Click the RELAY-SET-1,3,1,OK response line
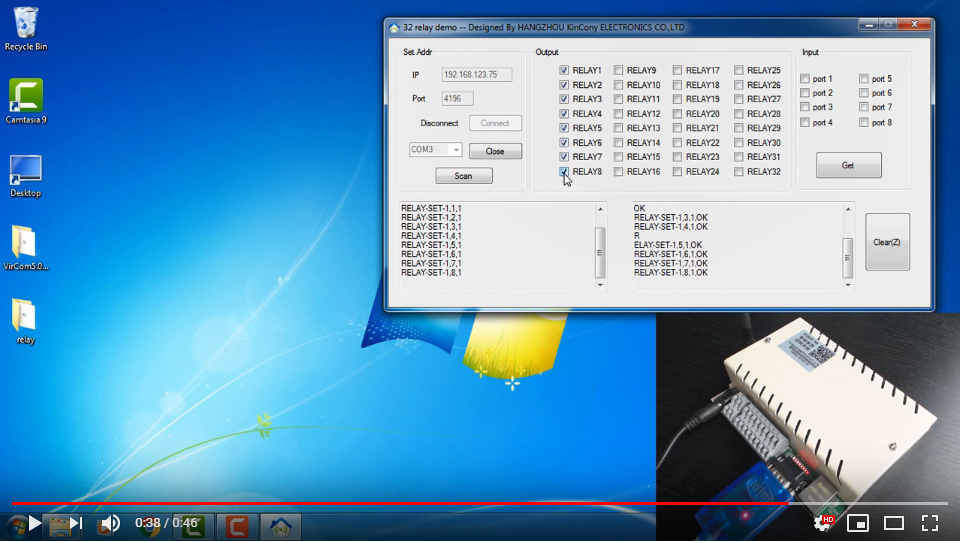 (x=671, y=217)
